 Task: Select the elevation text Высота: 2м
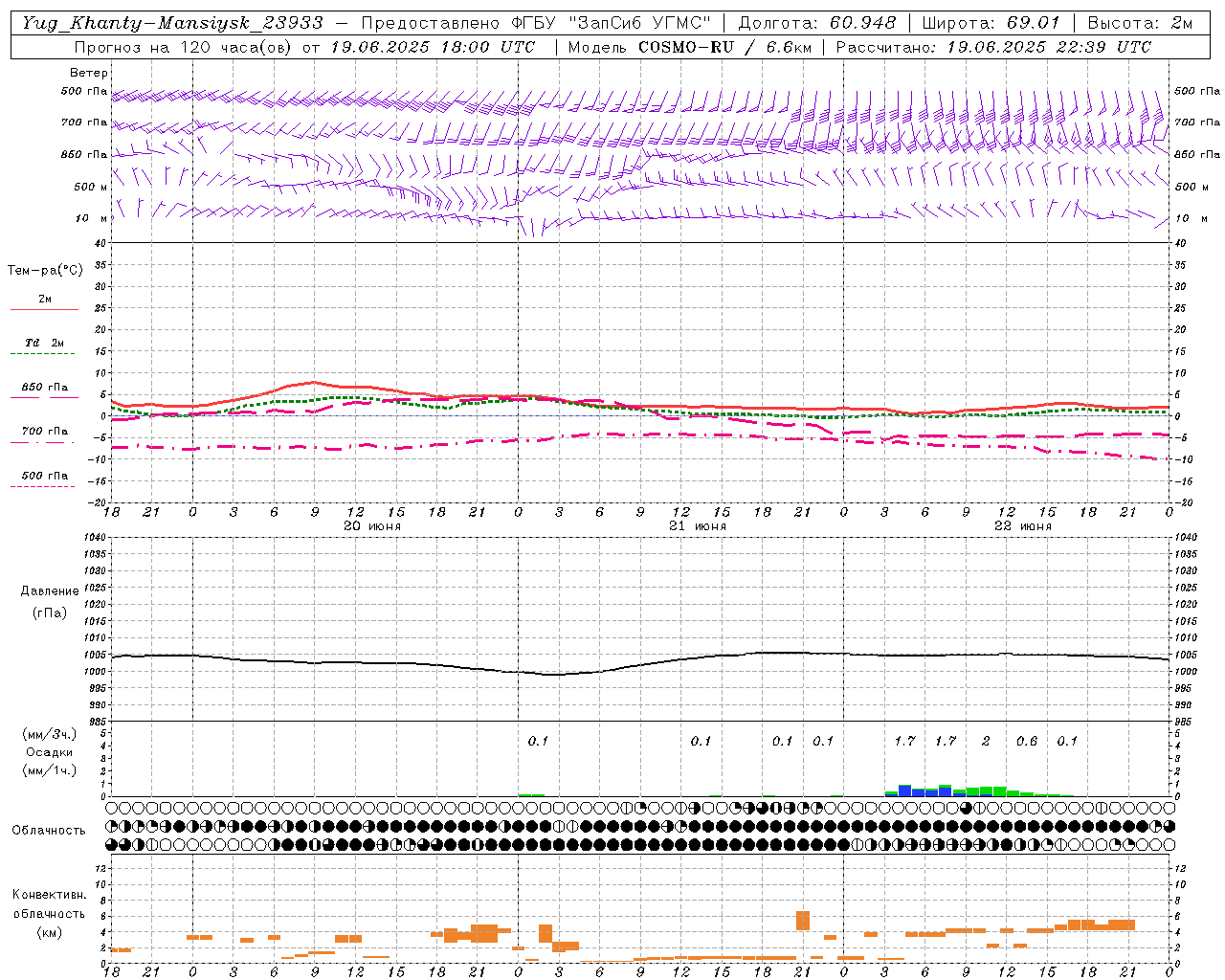tap(1140, 23)
